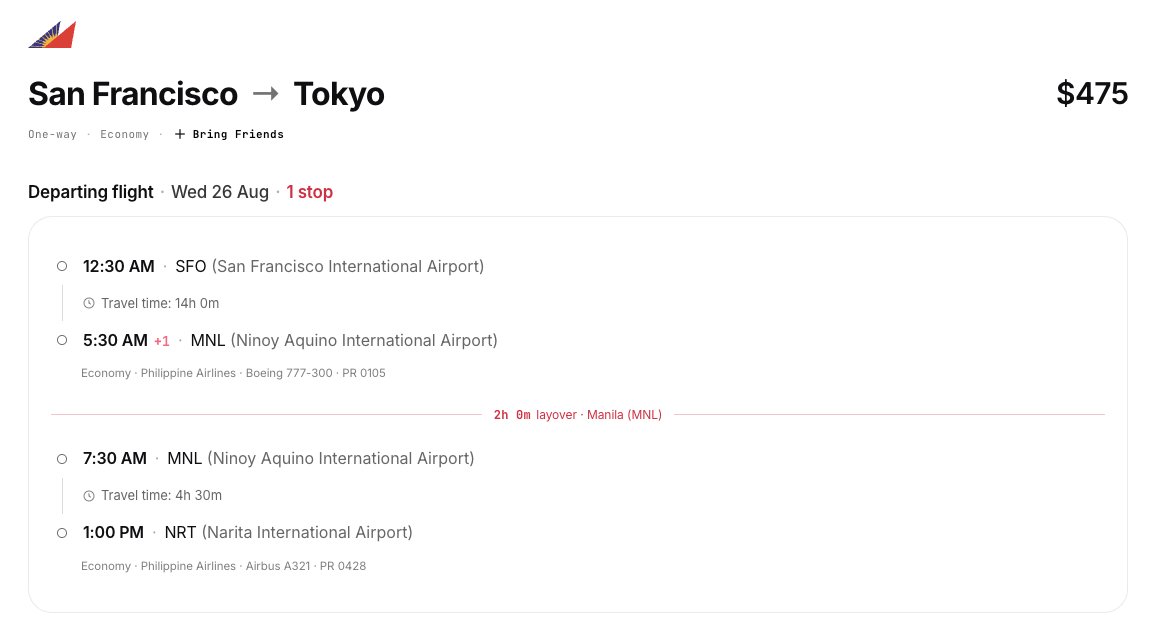This screenshot has width=1153, height=640.
Task: Click the plus icon beside Bring Friends
Action: coord(179,134)
